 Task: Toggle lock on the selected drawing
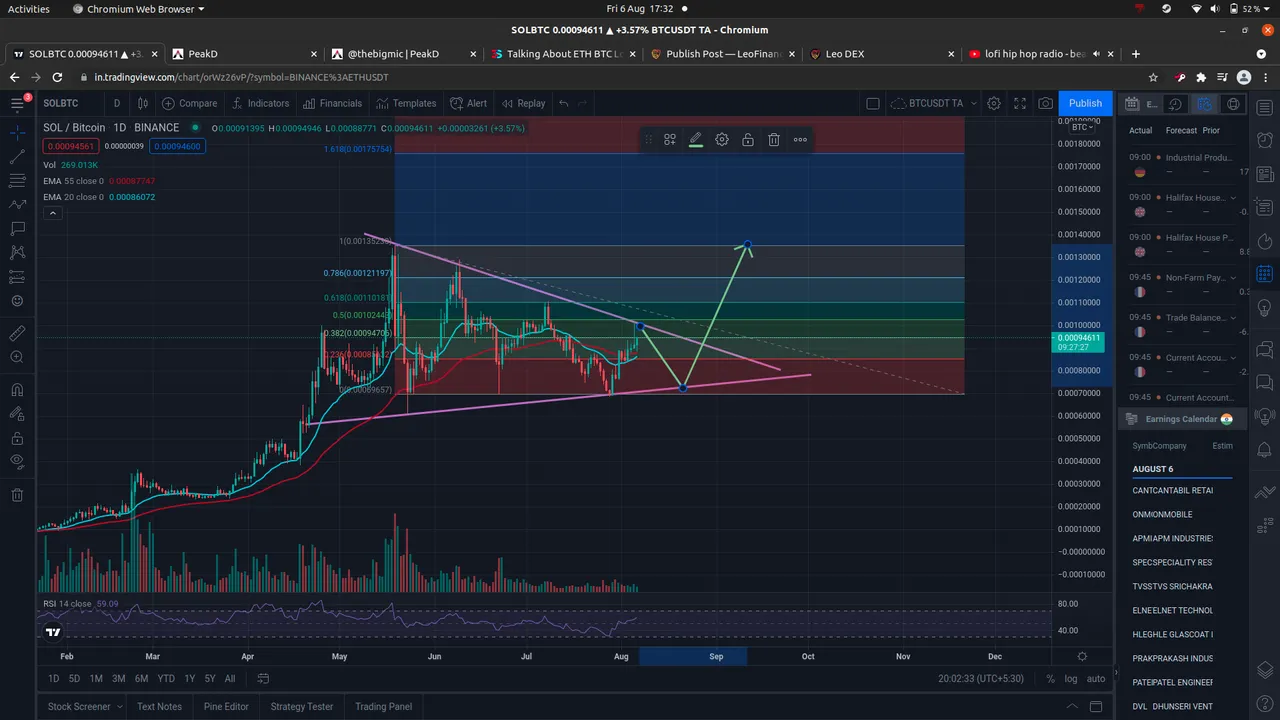(748, 140)
